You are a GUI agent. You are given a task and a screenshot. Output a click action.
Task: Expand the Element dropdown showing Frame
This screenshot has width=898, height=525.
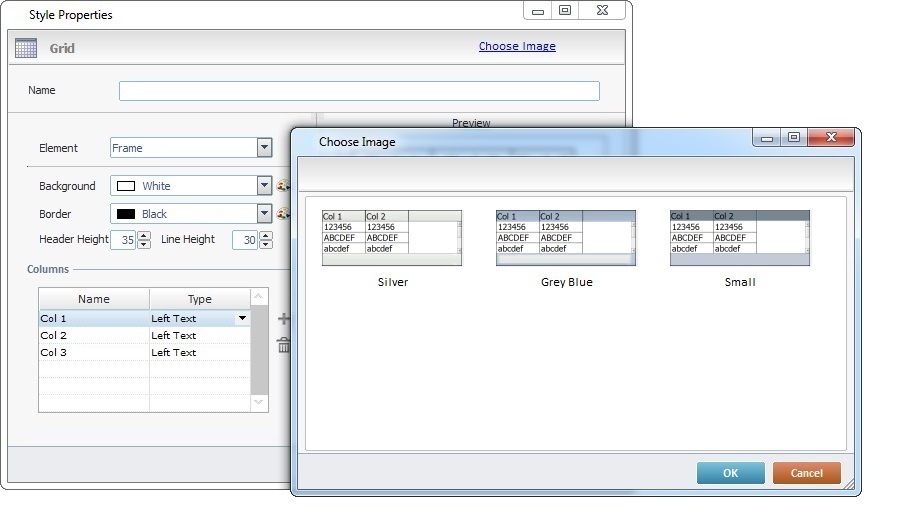tap(264, 148)
